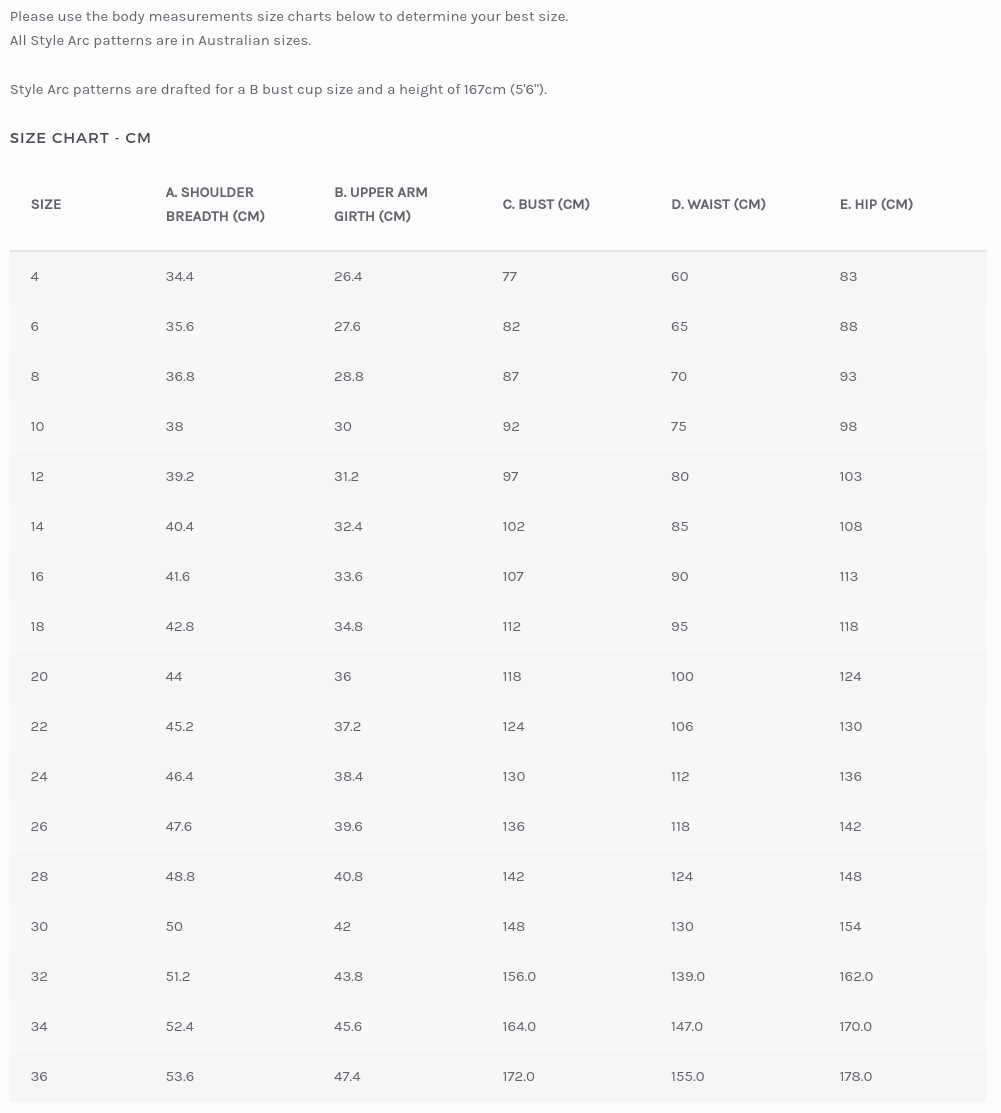Click the Australian sizes note text

click(160, 41)
